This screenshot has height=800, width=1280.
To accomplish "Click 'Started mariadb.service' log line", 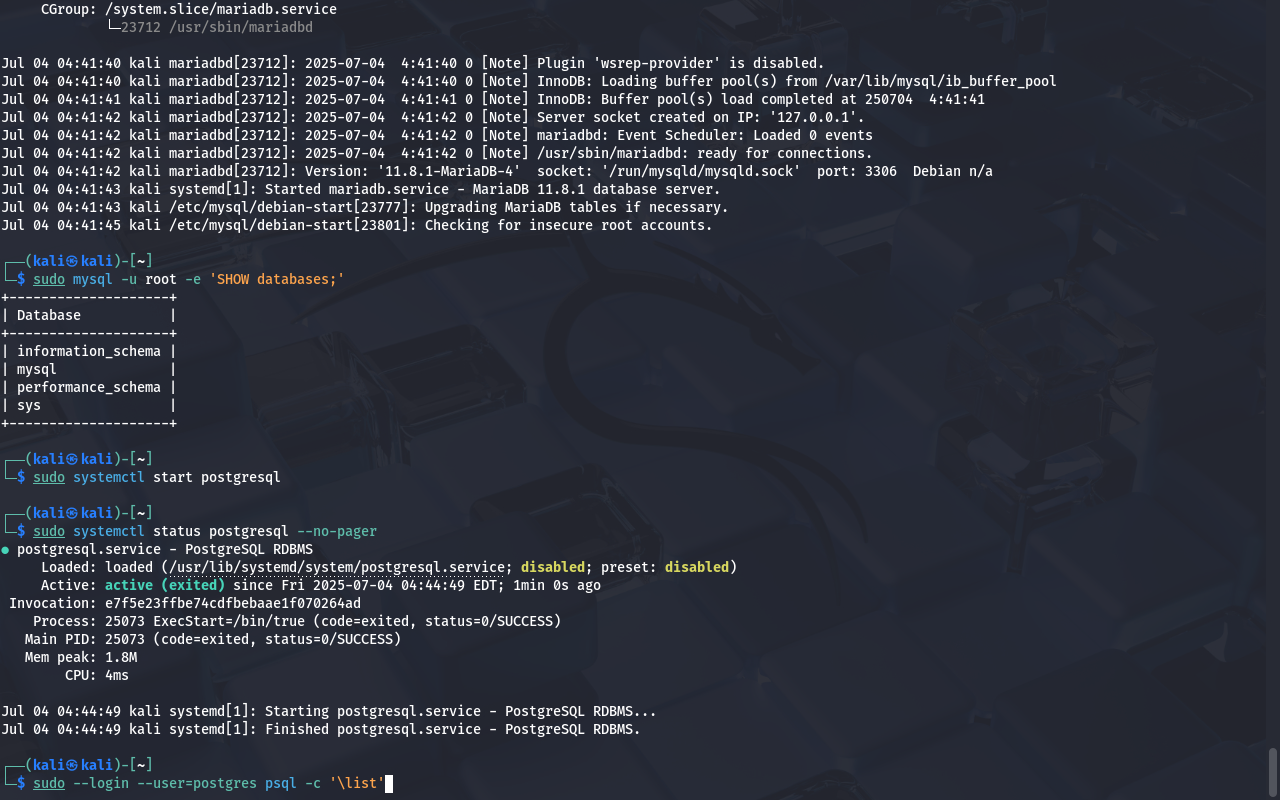I will 361,189.
